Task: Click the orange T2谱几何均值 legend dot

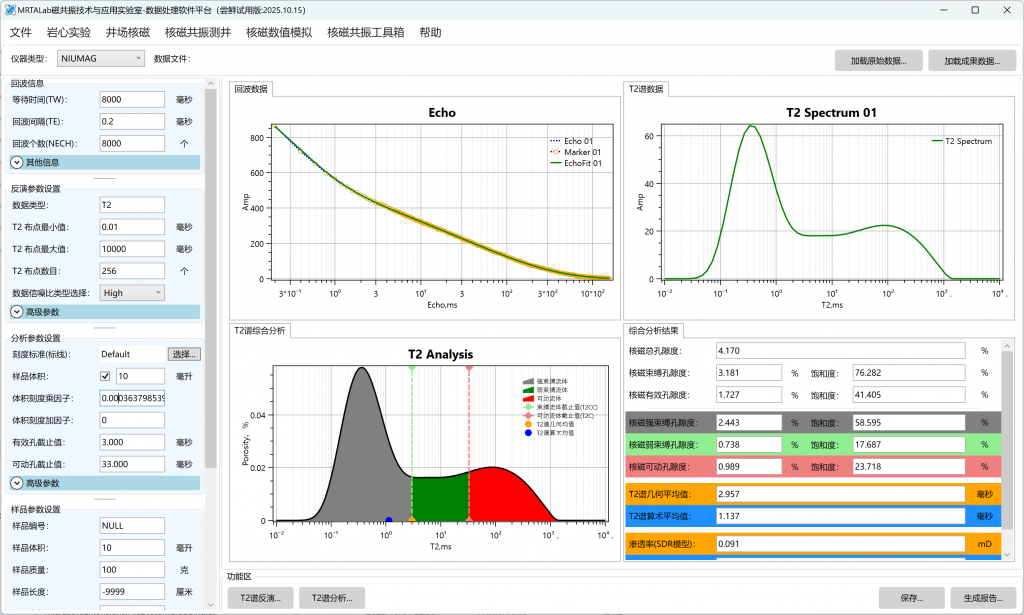Action: tap(528, 424)
